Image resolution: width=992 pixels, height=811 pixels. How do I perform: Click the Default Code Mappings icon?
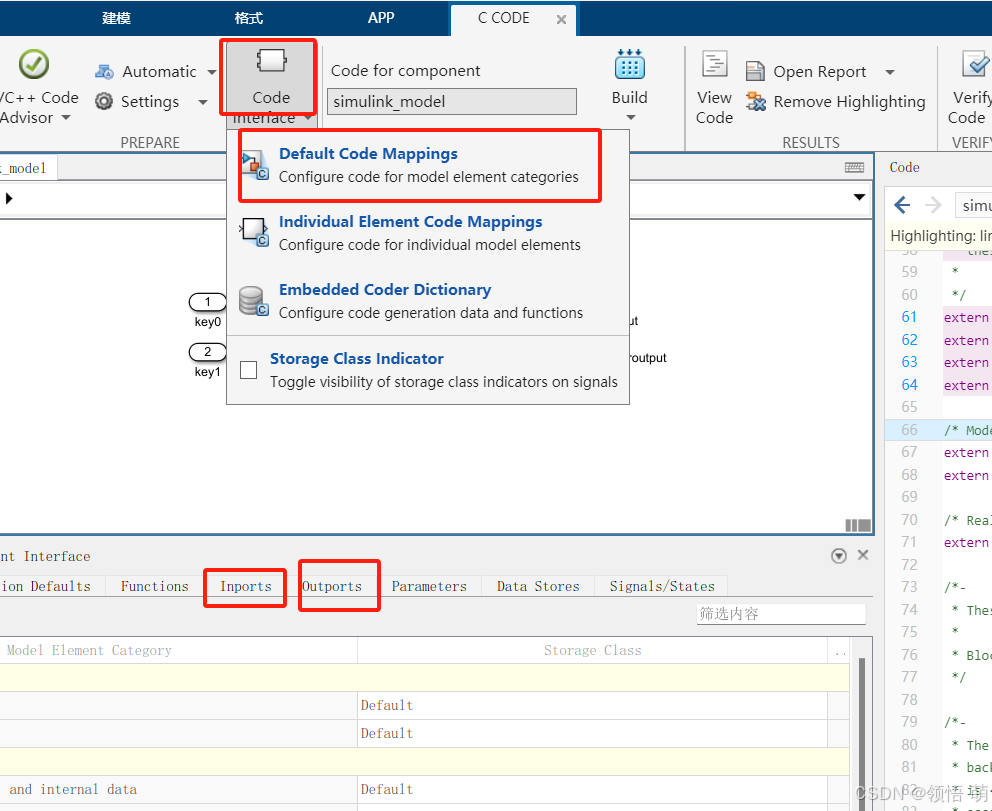256,165
